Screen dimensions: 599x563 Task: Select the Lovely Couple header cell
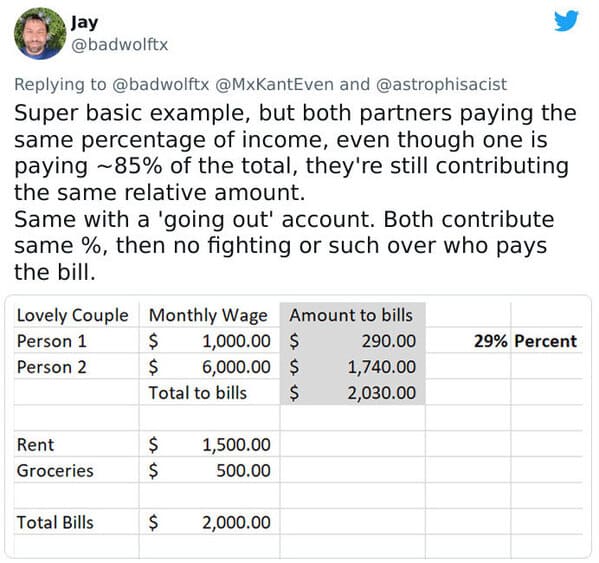(x=76, y=315)
